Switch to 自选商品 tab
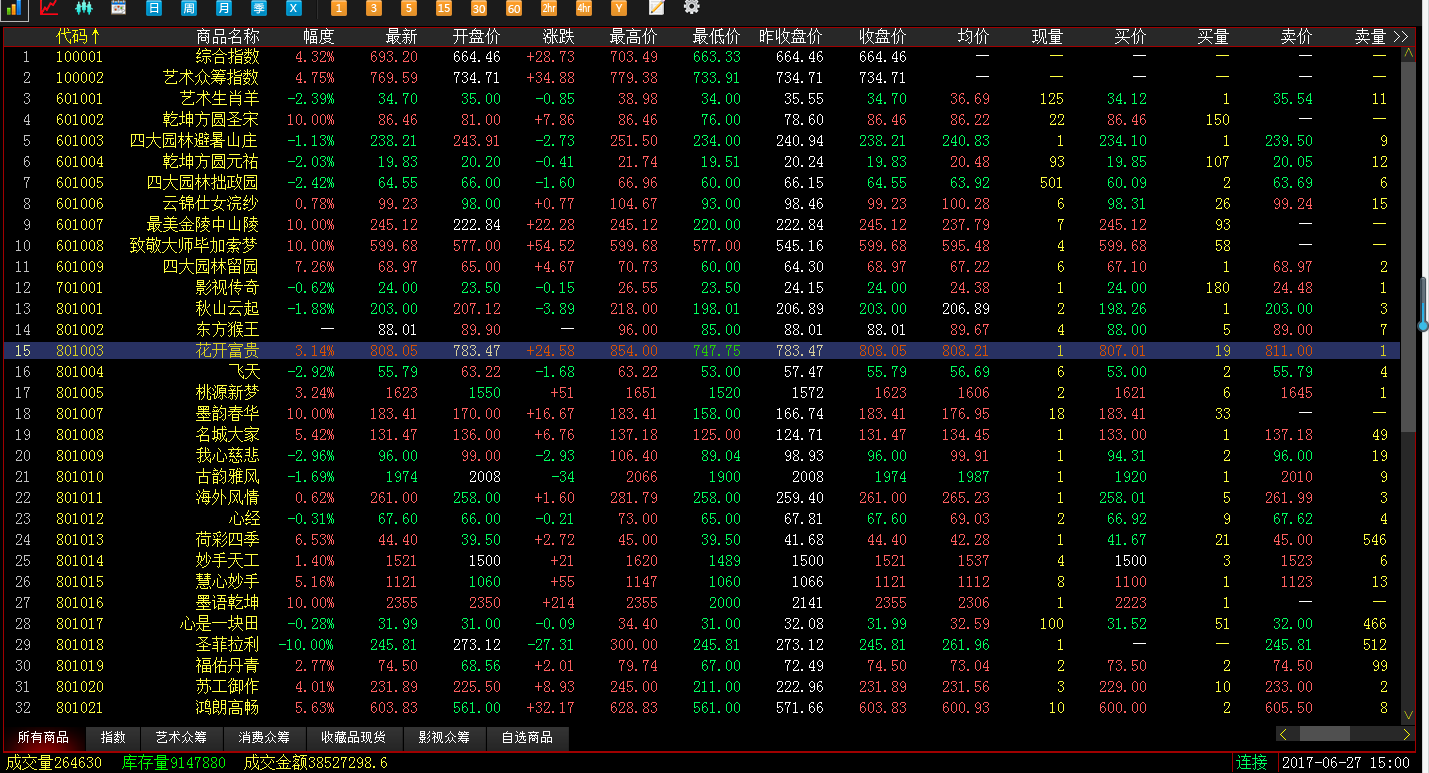 527,738
